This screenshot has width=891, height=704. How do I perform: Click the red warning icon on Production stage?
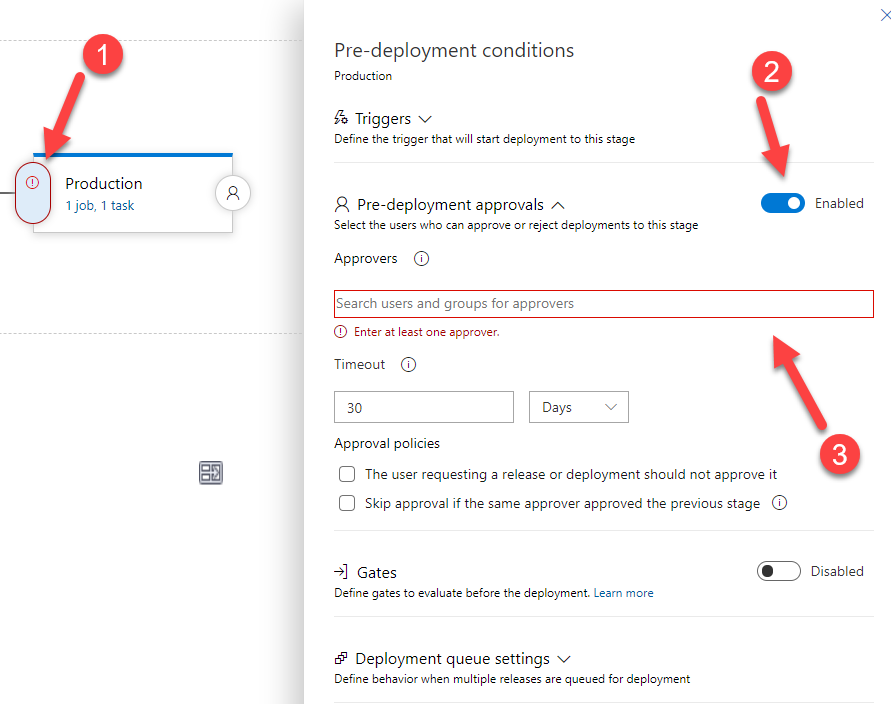coord(33,183)
